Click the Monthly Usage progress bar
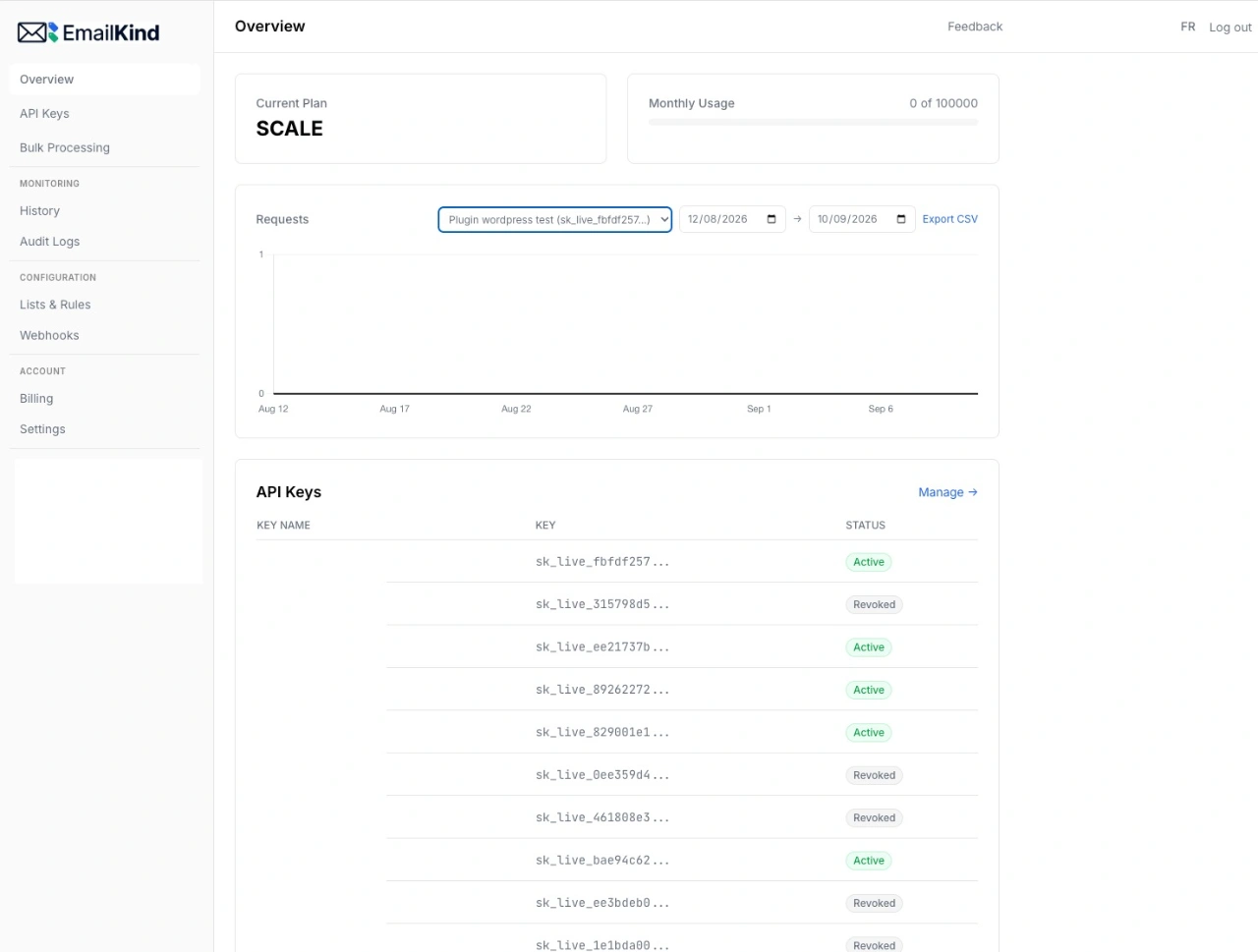 point(813,123)
